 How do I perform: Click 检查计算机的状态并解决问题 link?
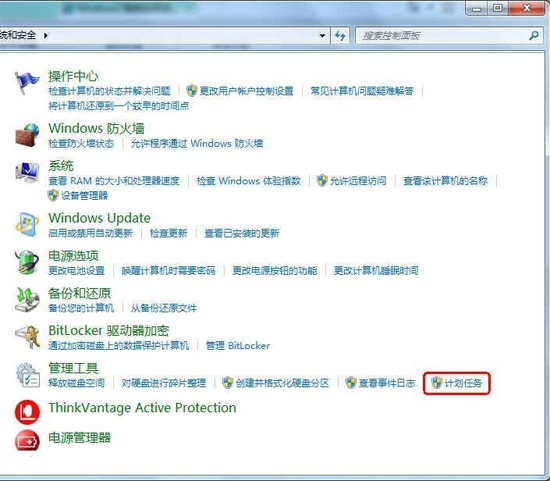coord(109,91)
